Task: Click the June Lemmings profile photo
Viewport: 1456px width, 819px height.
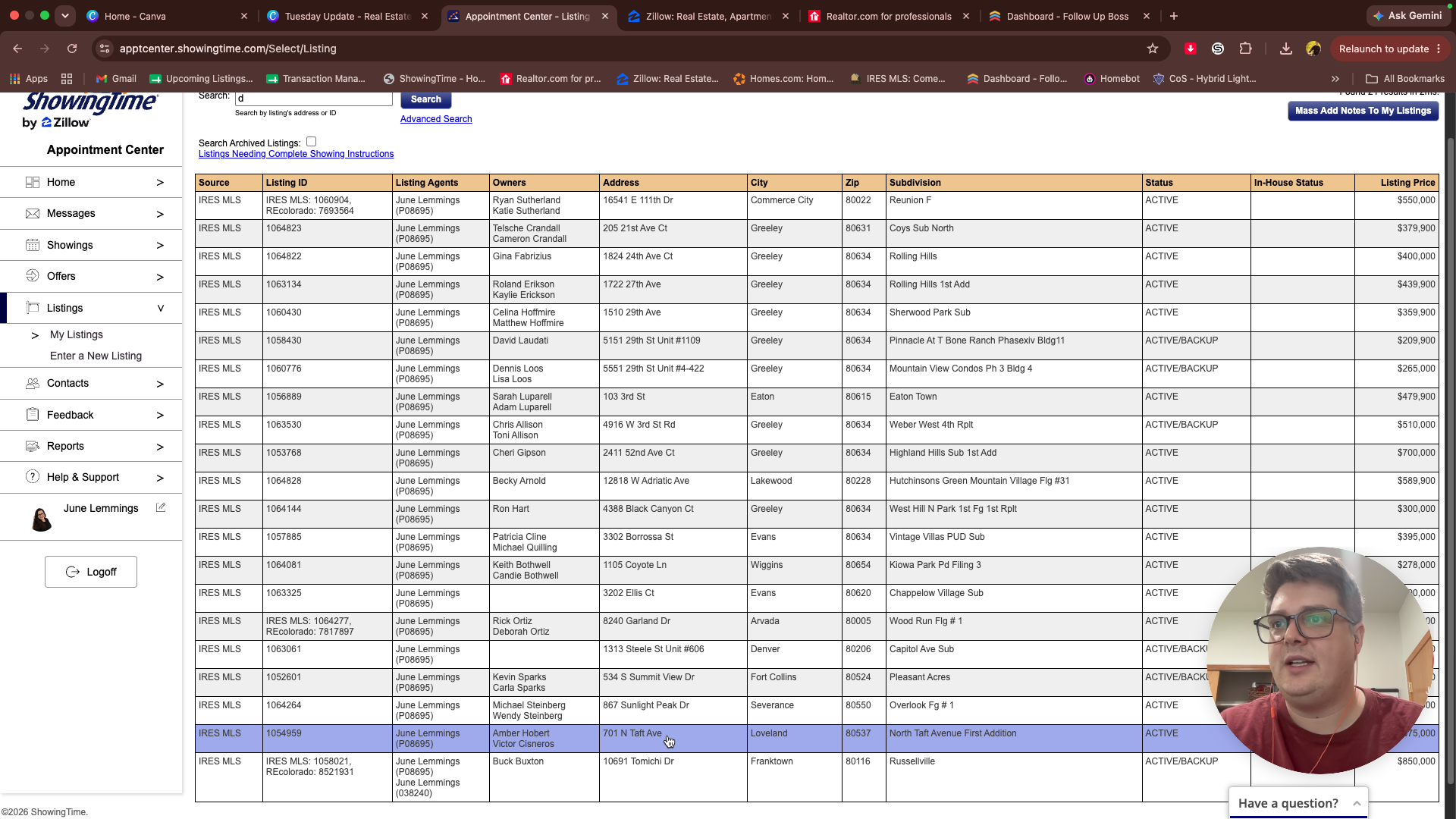Action: pos(42,519)
